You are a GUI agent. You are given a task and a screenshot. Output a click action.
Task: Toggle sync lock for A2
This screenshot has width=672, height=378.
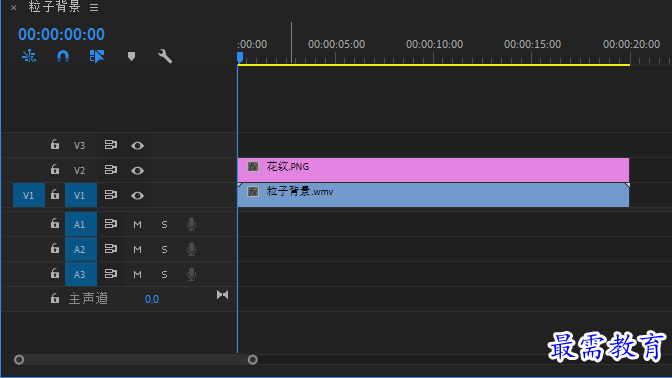click(111, 249)
